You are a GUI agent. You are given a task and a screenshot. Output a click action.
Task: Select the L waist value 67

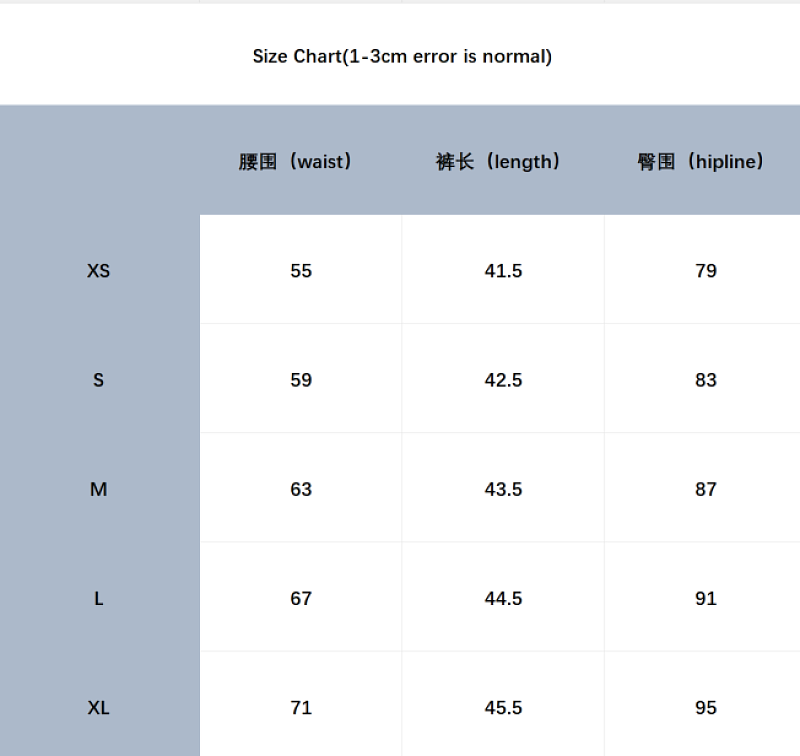301,598
